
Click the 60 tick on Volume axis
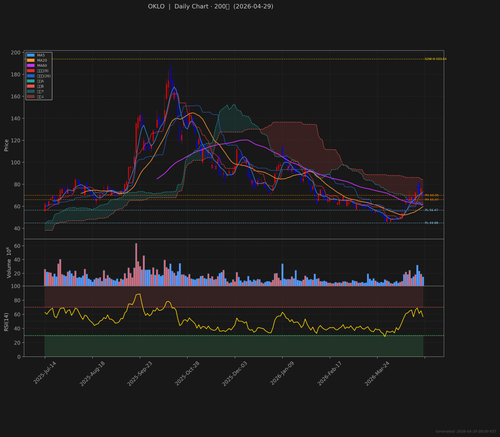pos(17,246)
